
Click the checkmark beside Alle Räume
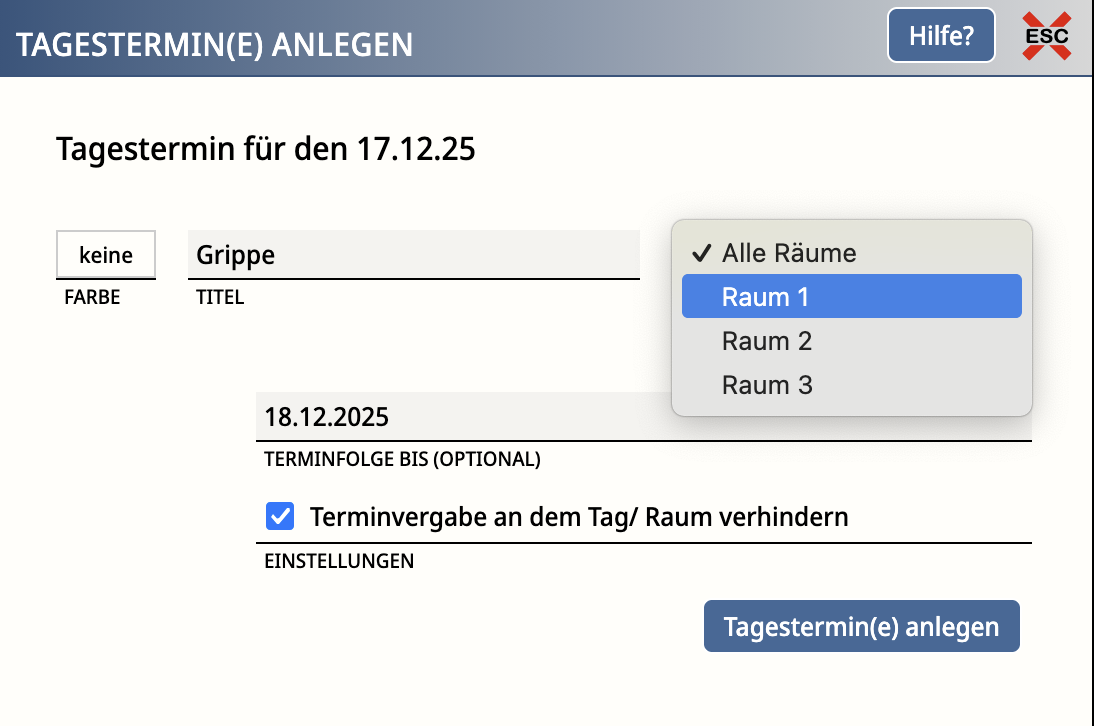(x=701, y=253)
